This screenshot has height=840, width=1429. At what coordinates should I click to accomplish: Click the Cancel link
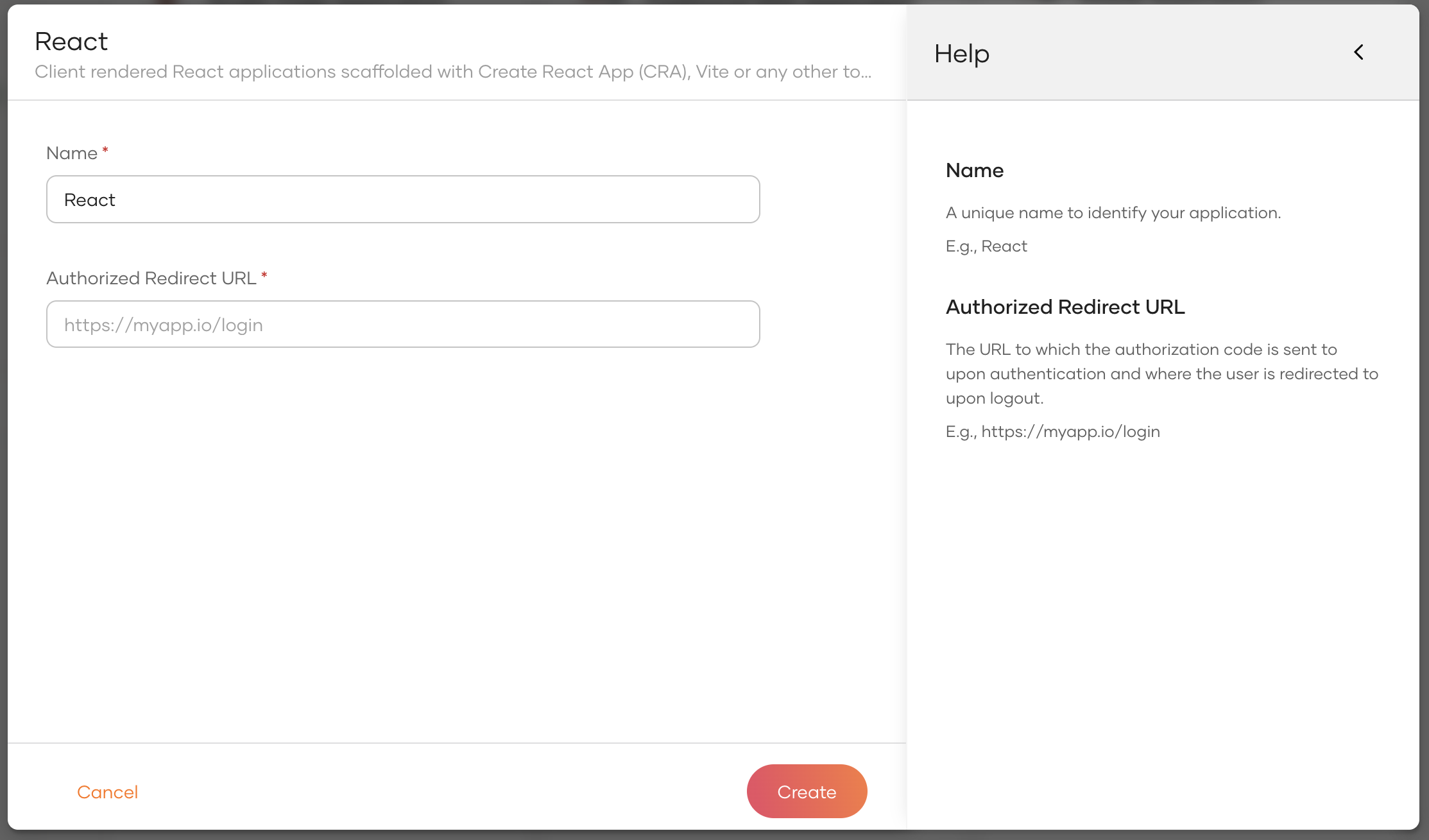coord(107,792)
